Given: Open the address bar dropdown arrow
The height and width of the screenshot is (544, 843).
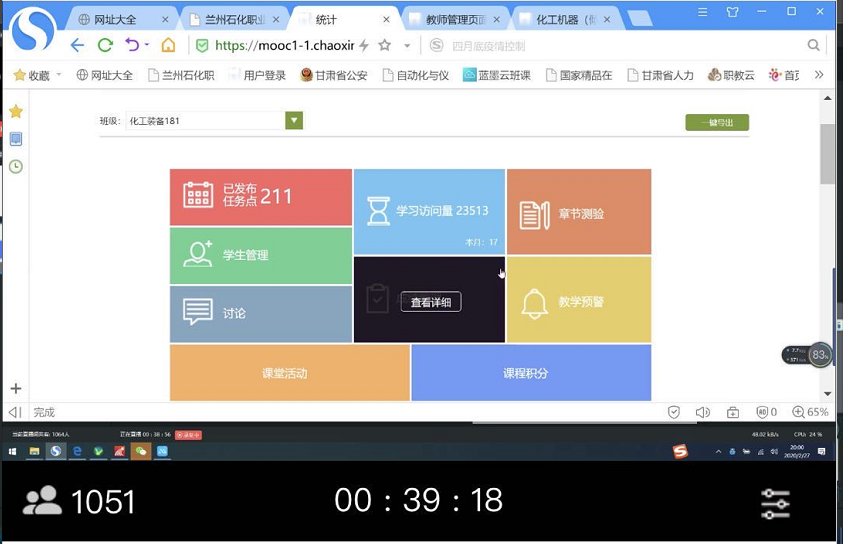Looking at the screenshot, I should pos(407,45).
